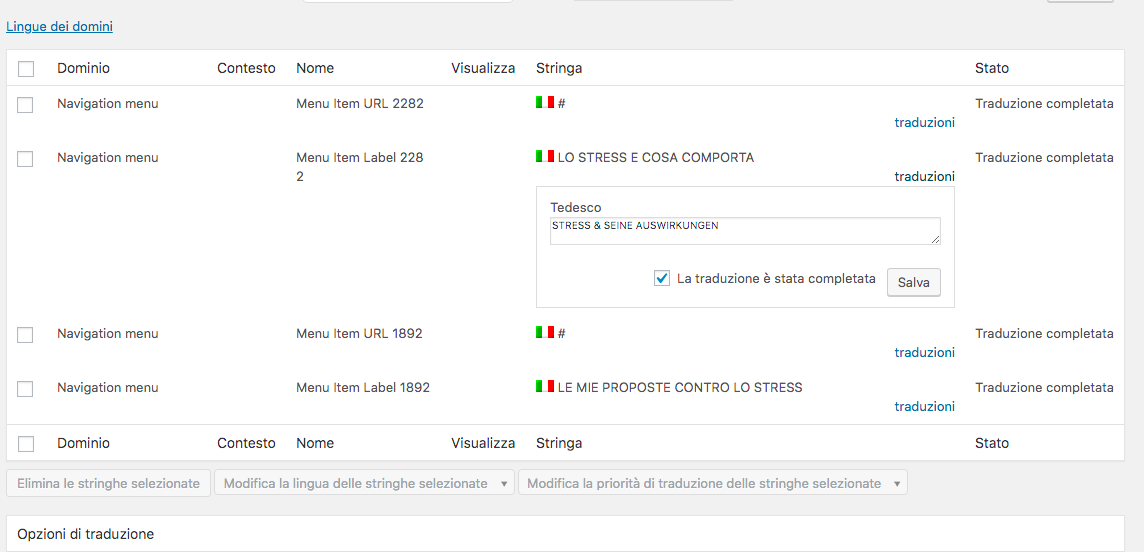1144x552 pixels.
Task: Open 'Modifica la lingua delle stringhe selezionate' dropdown
Action: (x=365, y=484)
